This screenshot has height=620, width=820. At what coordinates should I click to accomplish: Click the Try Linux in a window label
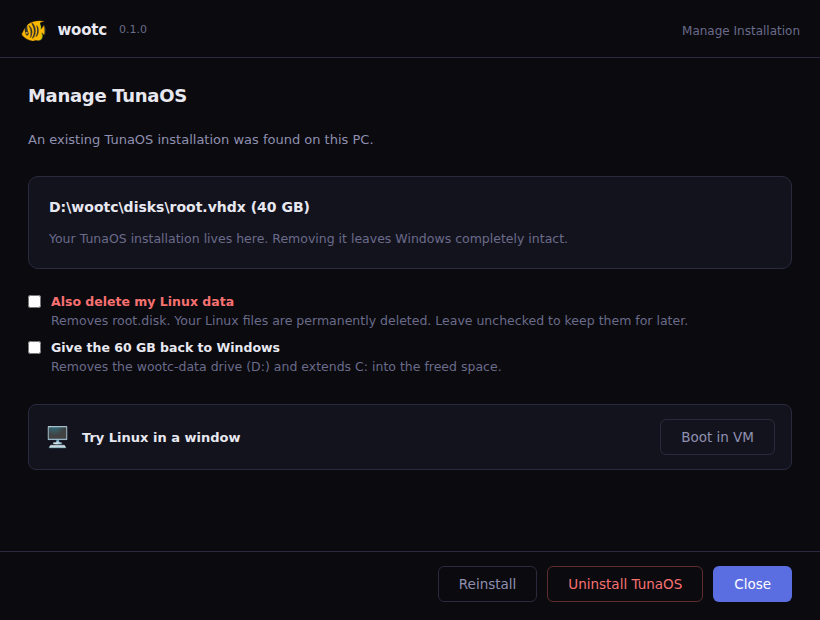tap(161, 438)
